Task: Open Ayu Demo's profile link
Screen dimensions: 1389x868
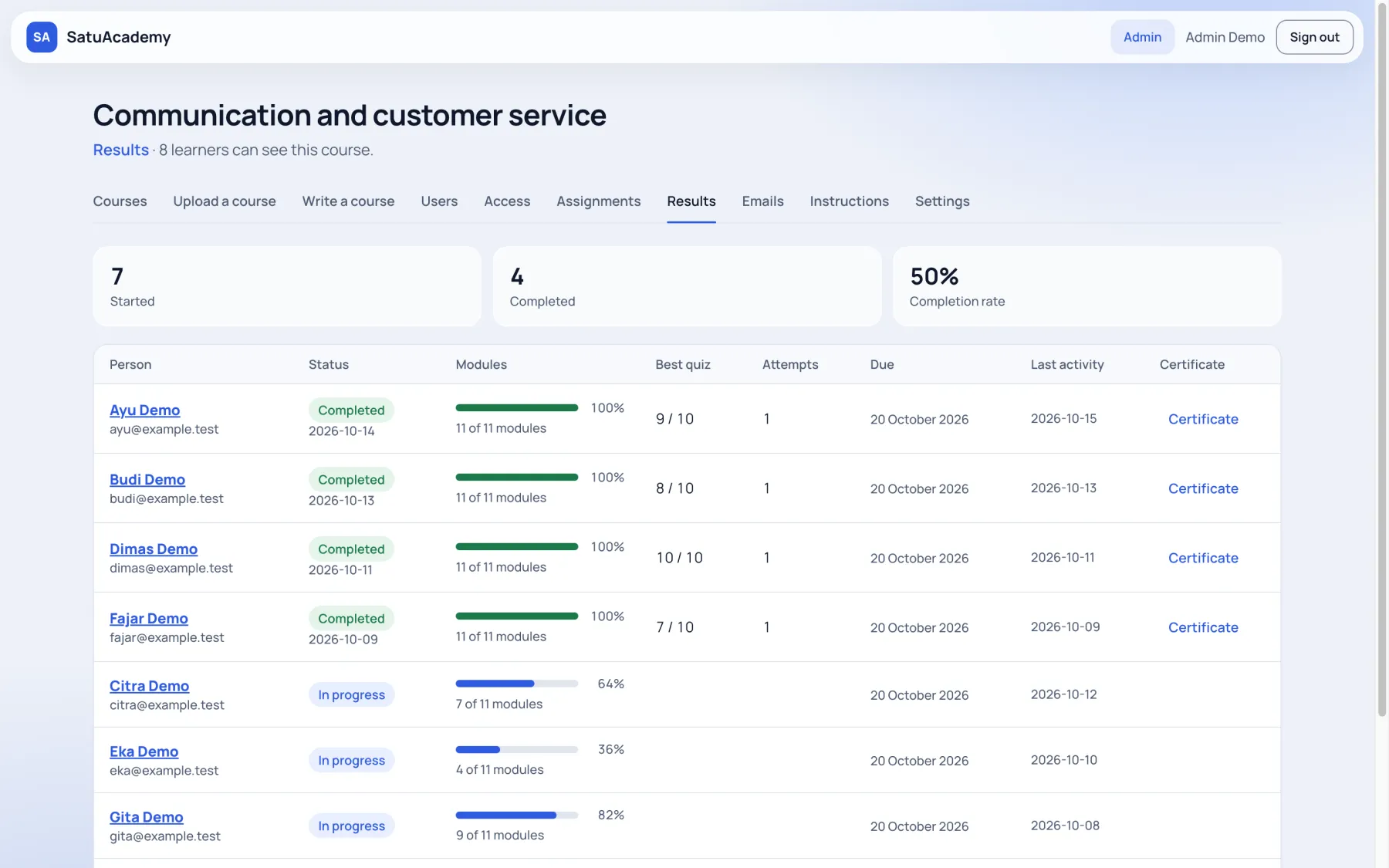Action: (x=145, y=410)
